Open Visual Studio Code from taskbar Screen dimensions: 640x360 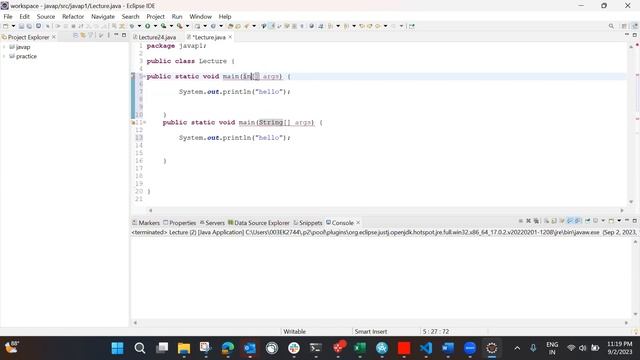click(x=426, y=348)
